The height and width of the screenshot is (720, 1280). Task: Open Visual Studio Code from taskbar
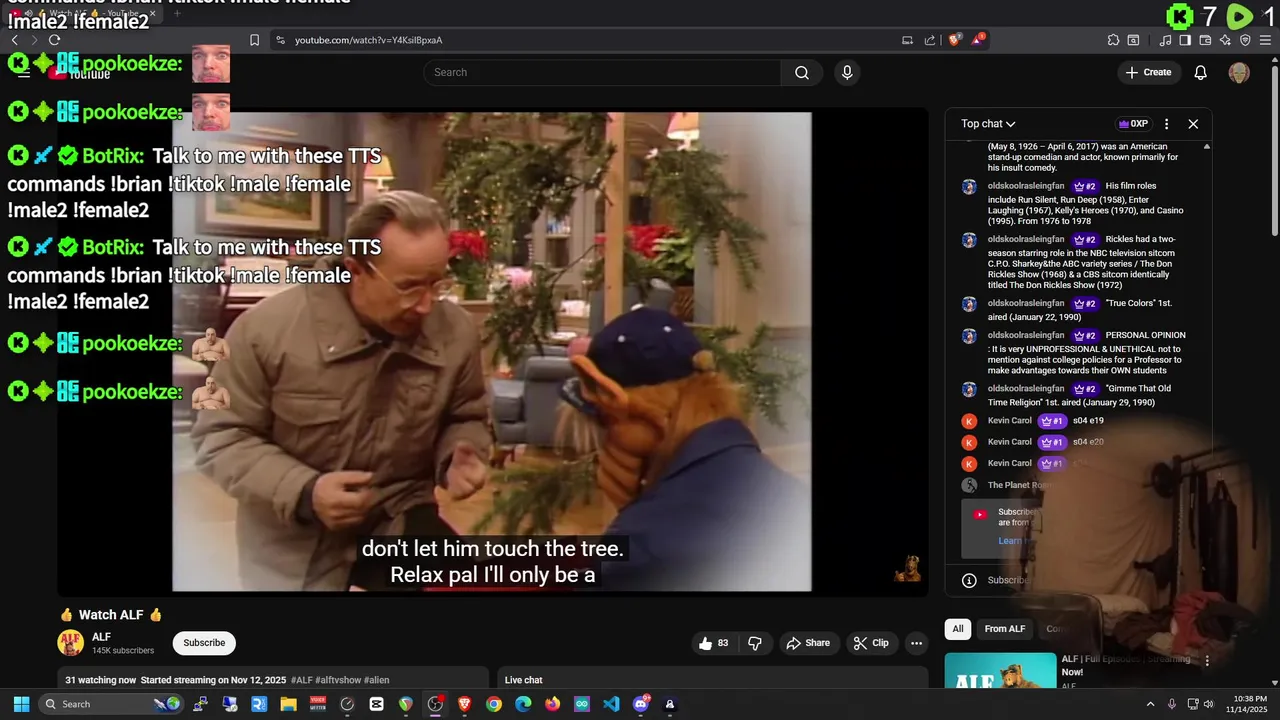click(611, 704)
